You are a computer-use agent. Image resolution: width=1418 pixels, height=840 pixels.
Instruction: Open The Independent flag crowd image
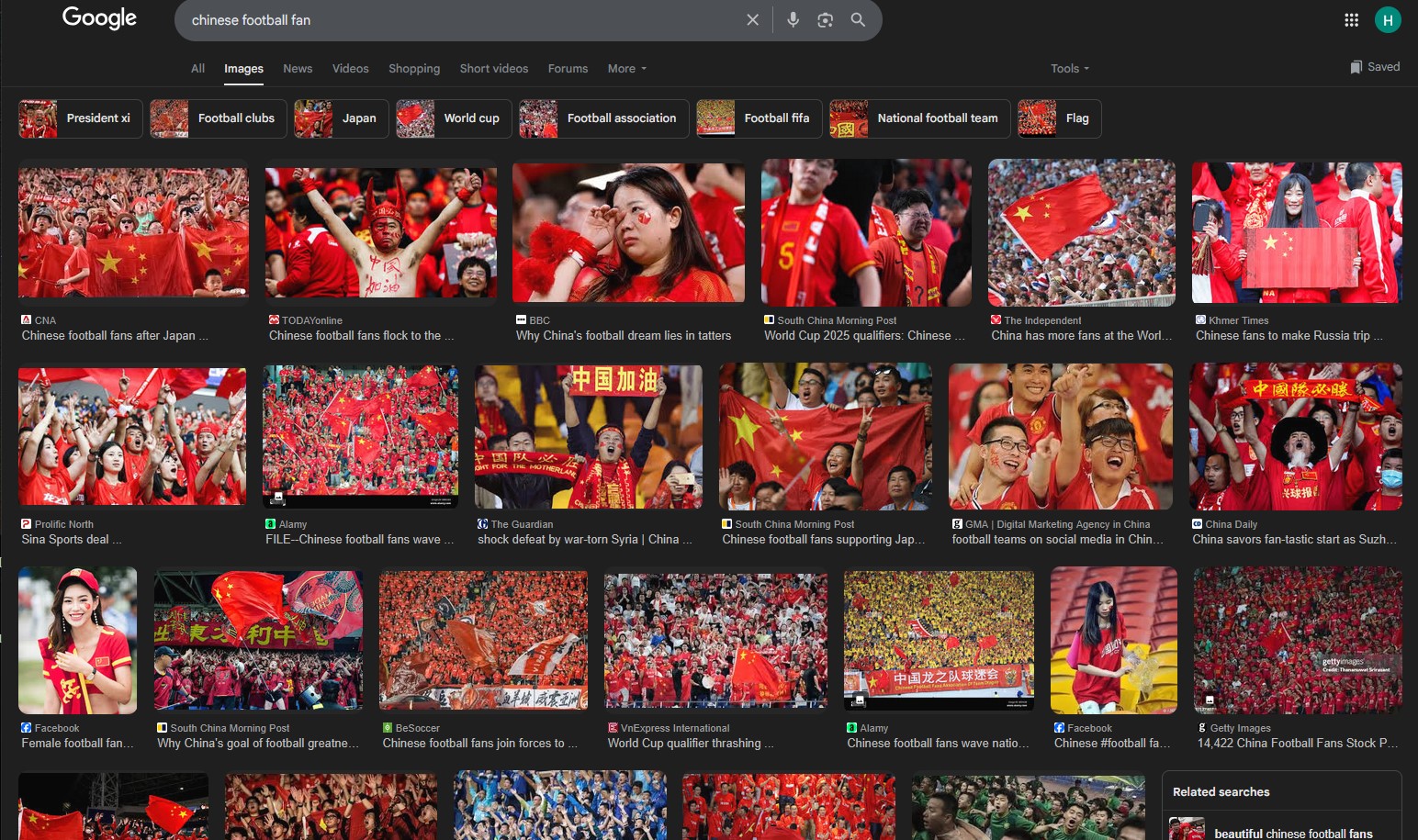tap(1081, 232)
